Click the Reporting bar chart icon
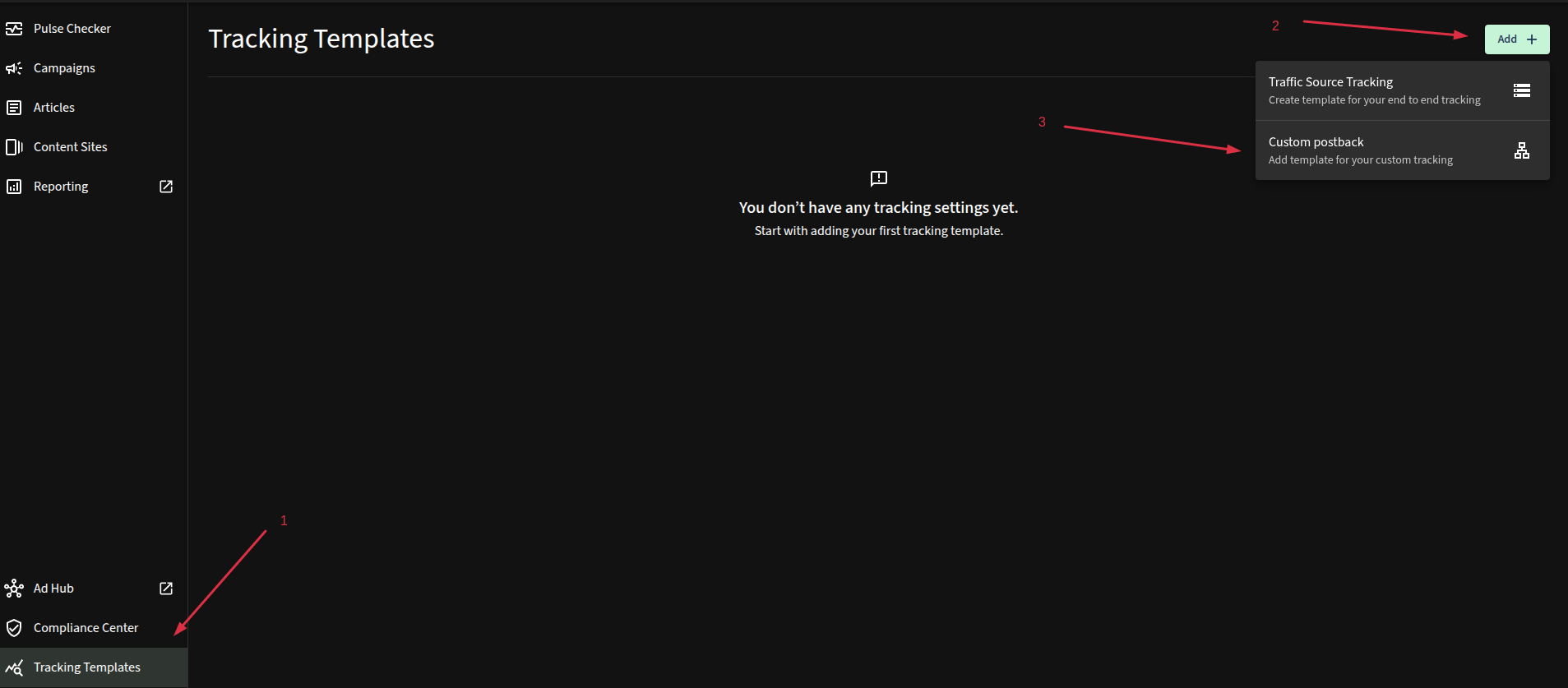The height and width of the screenshot is (688, 1568). point(14,187)
